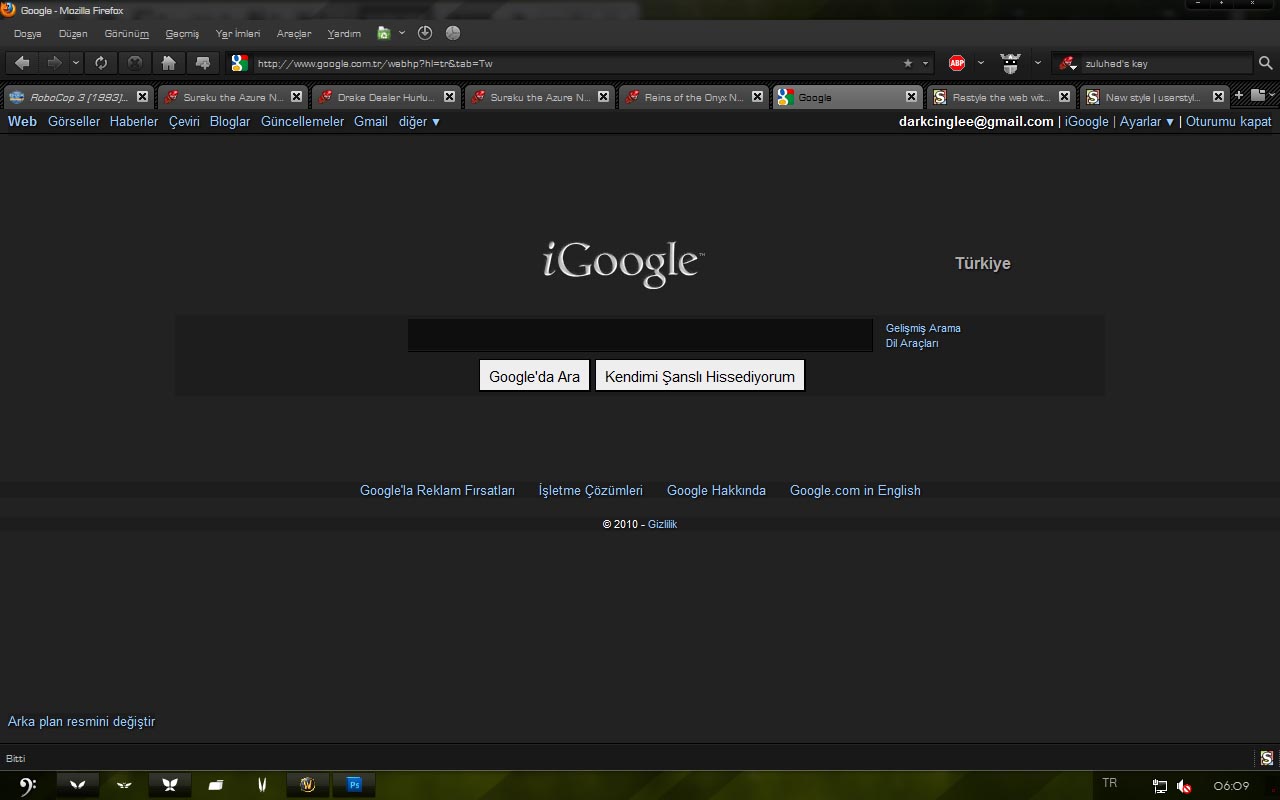
Task: Close the New style userstyles tab
Action: pyautogui.click(x=1218, y=97)
